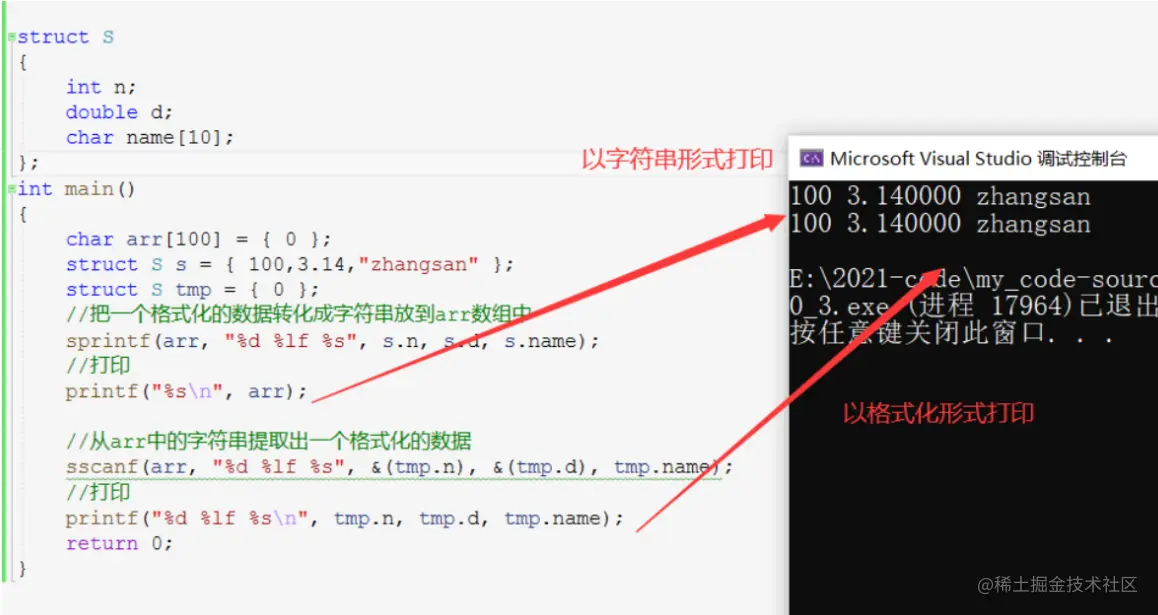Click the struct S keyword in code

click(60, 36)
